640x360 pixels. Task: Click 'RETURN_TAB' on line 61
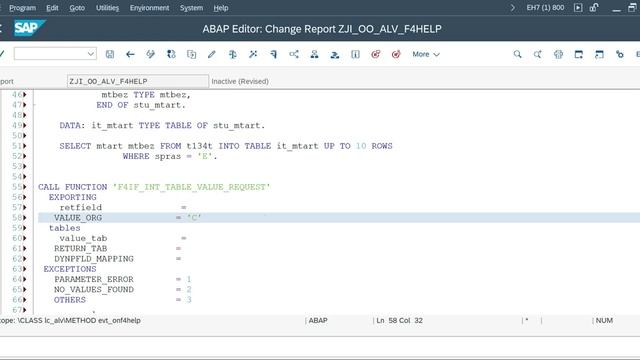tap(80, 248)
